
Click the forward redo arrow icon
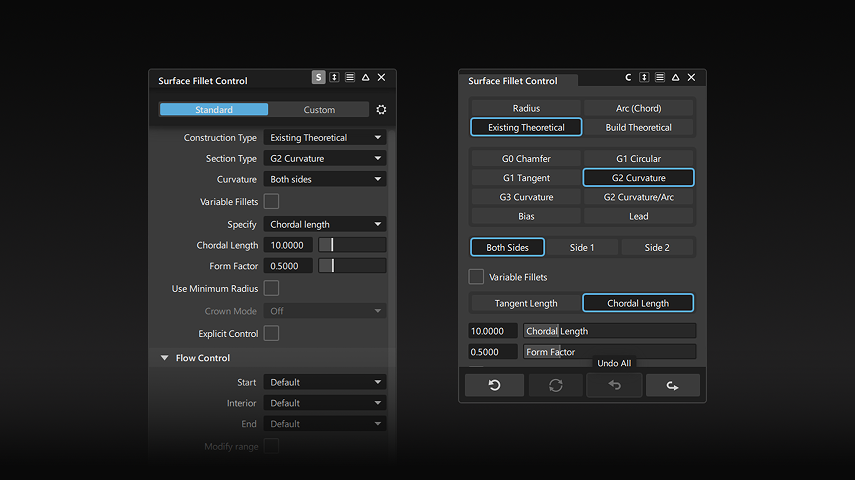click(x=672, y=385)
